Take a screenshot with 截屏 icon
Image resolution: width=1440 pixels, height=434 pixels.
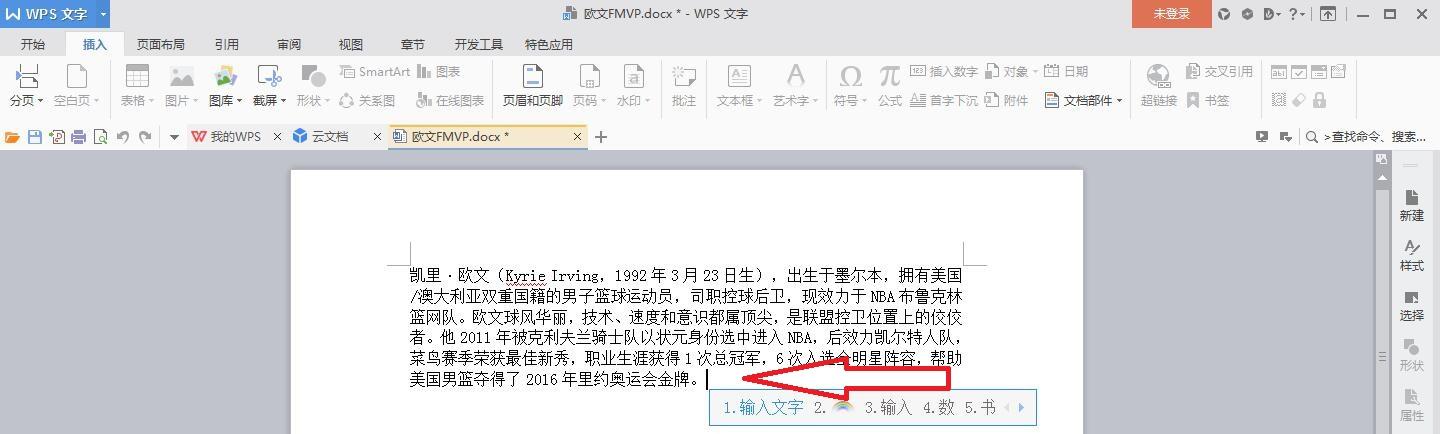pos(268,76)
